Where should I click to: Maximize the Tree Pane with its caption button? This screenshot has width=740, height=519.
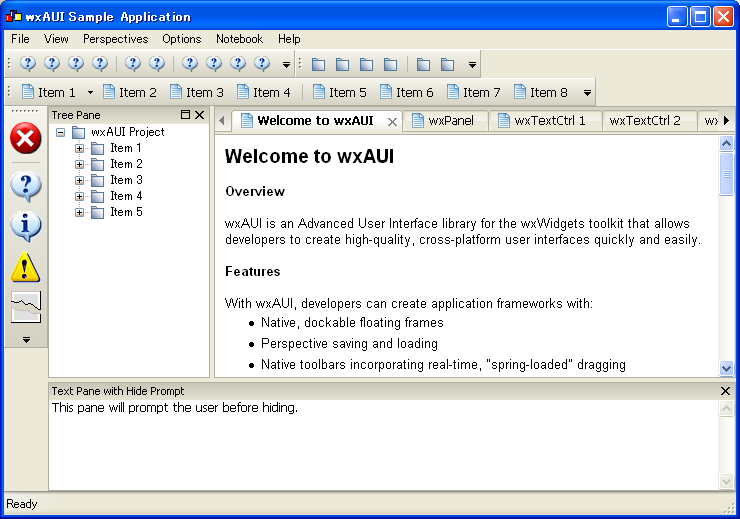tap(185, 115)
